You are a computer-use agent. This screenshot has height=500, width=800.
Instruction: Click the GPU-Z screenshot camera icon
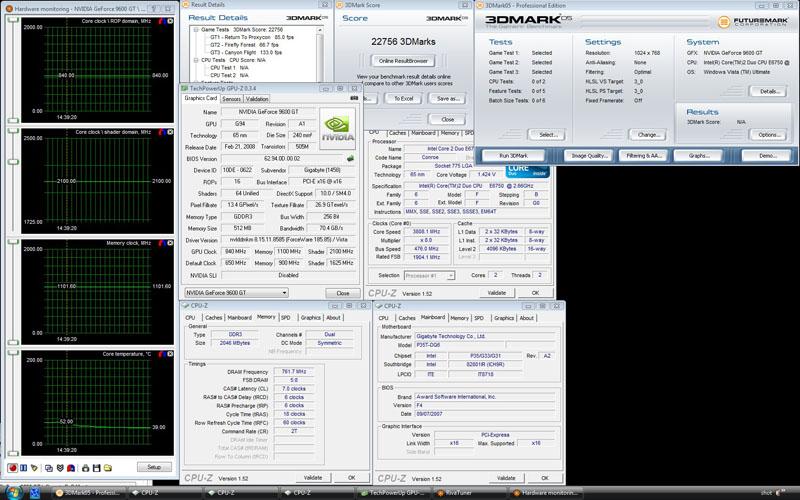point(354,98)
